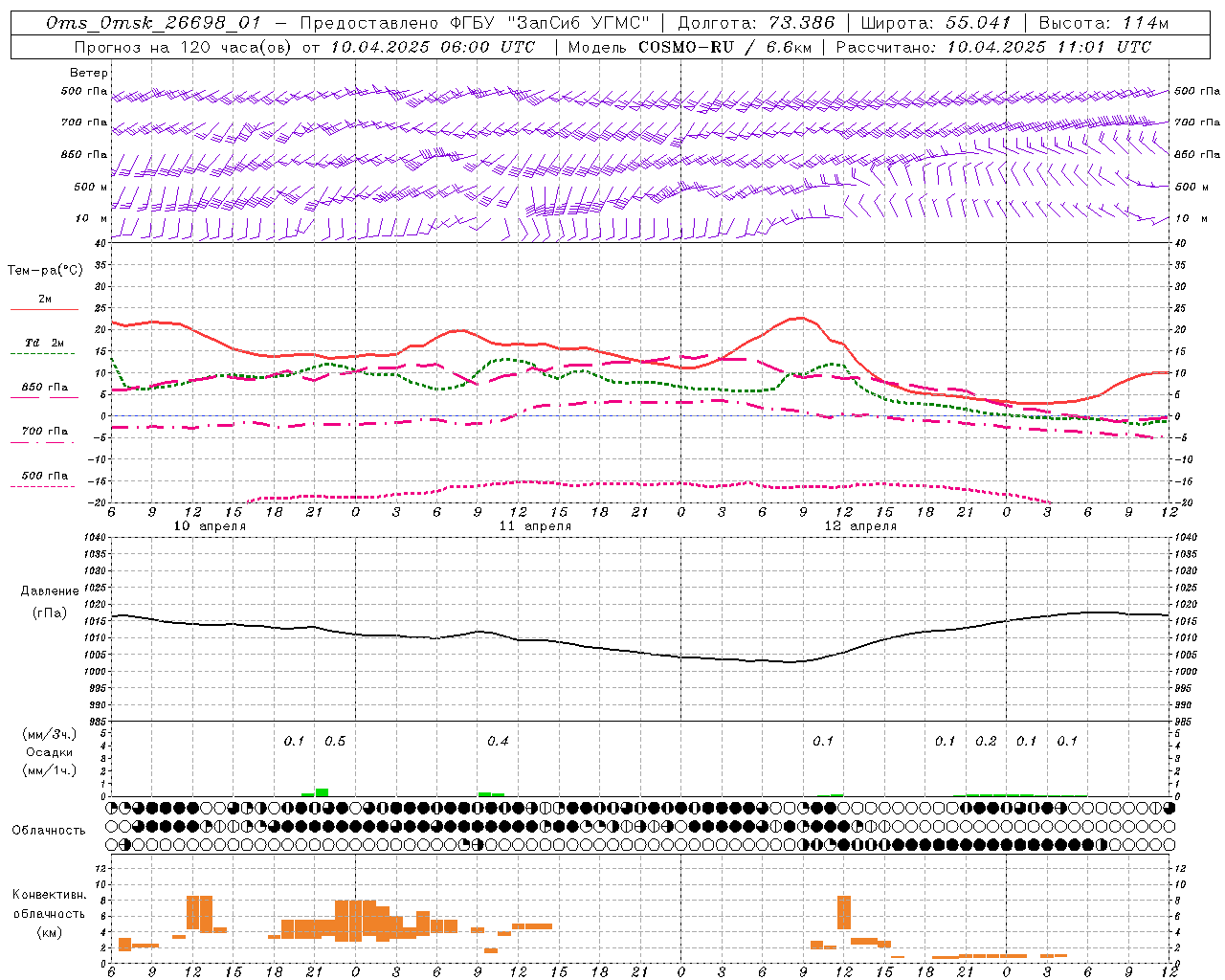Image resolution: width=1225 pixels, height=980 pixels.
Task: Select the "Широта: 55.041" header field
Action: (x=935, y=23)
